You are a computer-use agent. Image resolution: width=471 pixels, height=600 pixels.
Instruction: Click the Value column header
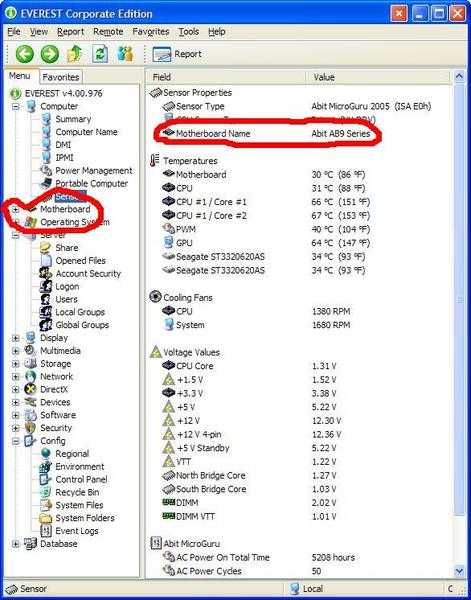click(x=378, y=77)
